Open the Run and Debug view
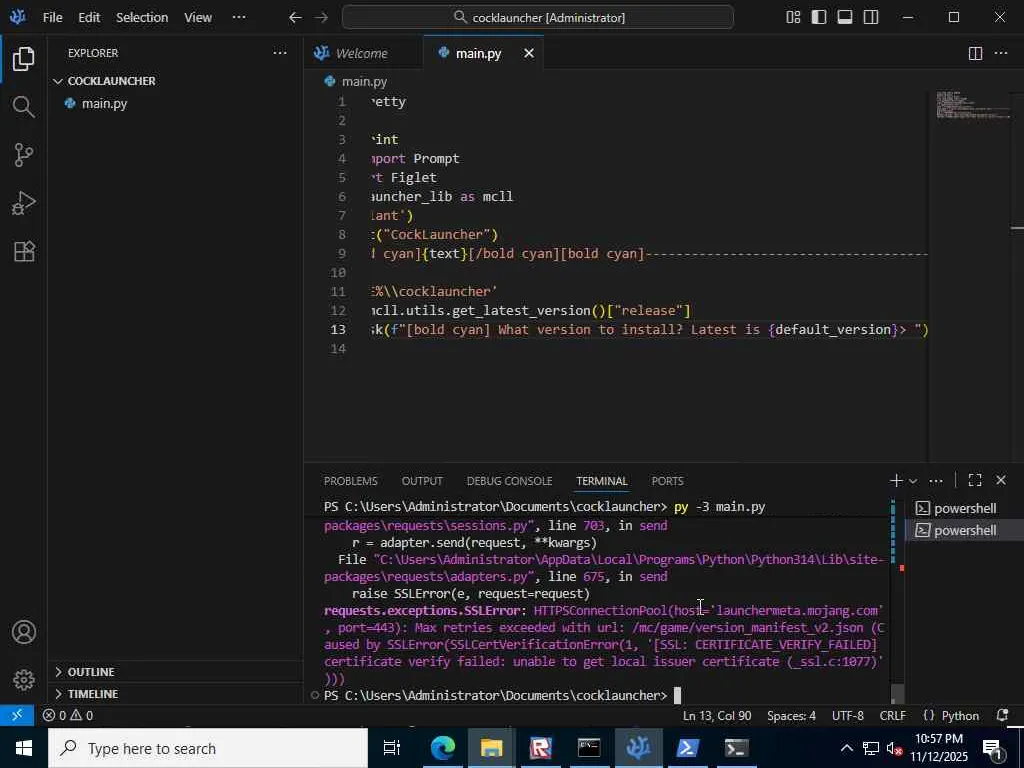The height and width of the screenshot is (768, 1024). [24, 203]
